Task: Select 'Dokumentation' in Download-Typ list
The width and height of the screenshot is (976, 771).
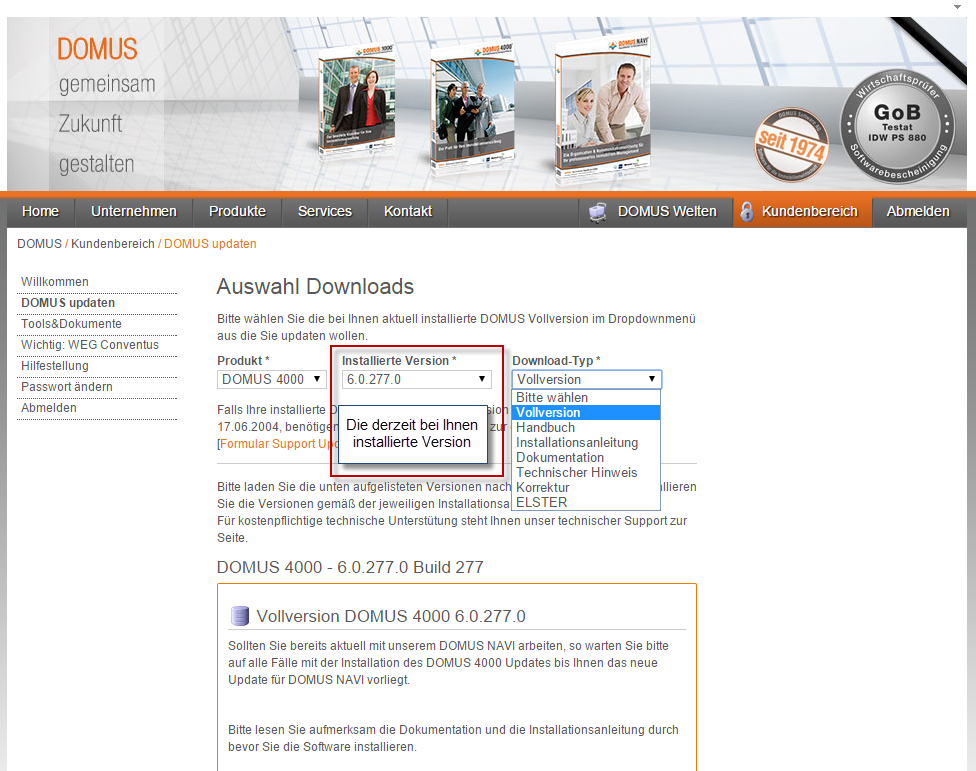Action: coord(586,457)
